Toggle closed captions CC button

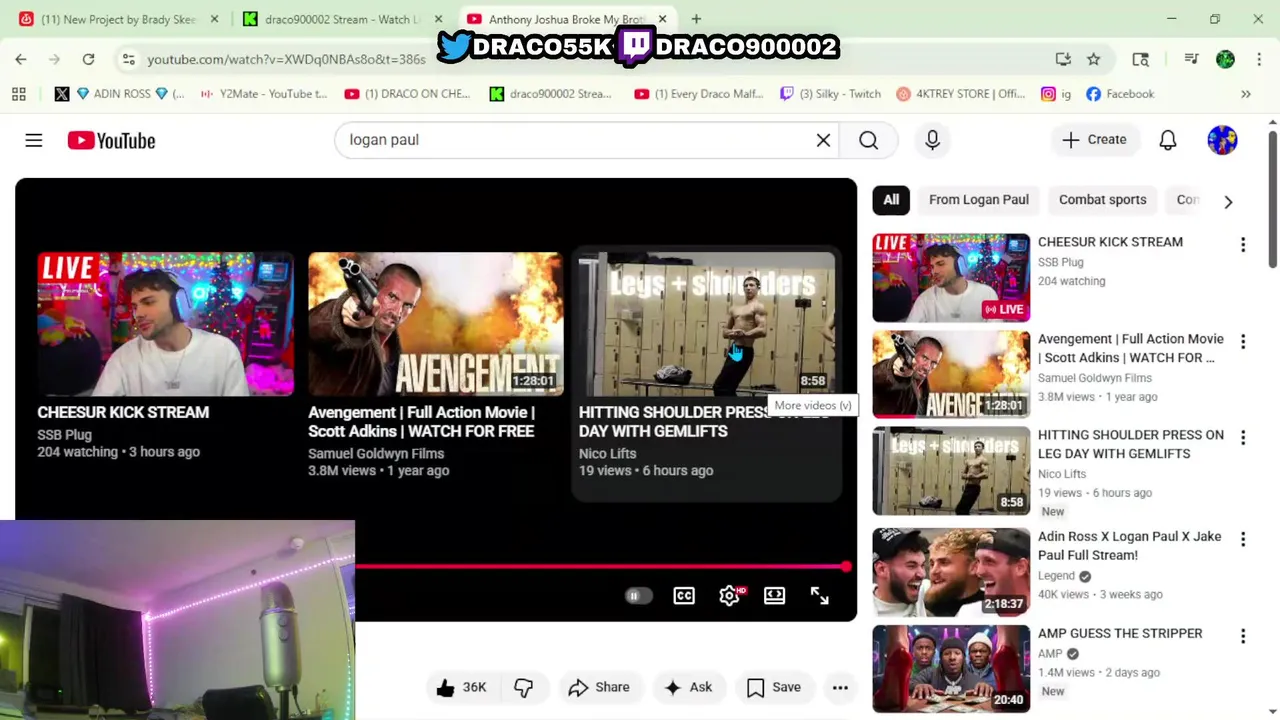[684, 595]
